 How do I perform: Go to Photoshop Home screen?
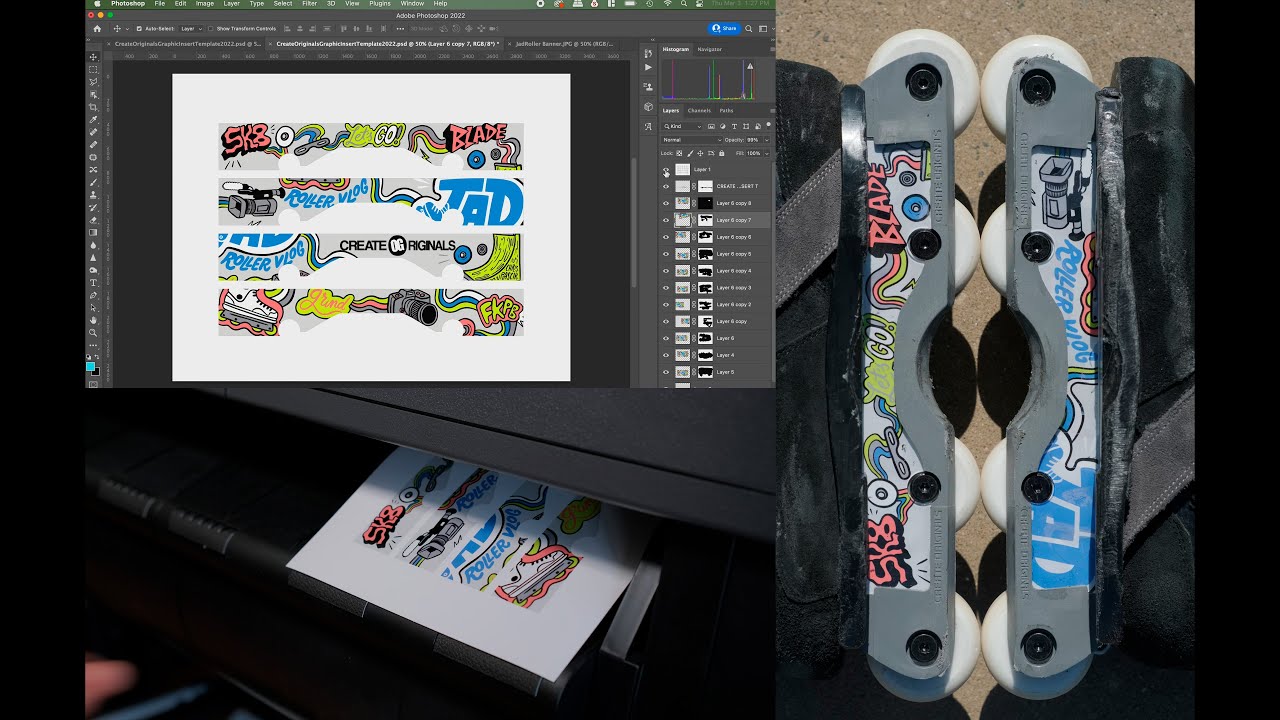[96, 28]
